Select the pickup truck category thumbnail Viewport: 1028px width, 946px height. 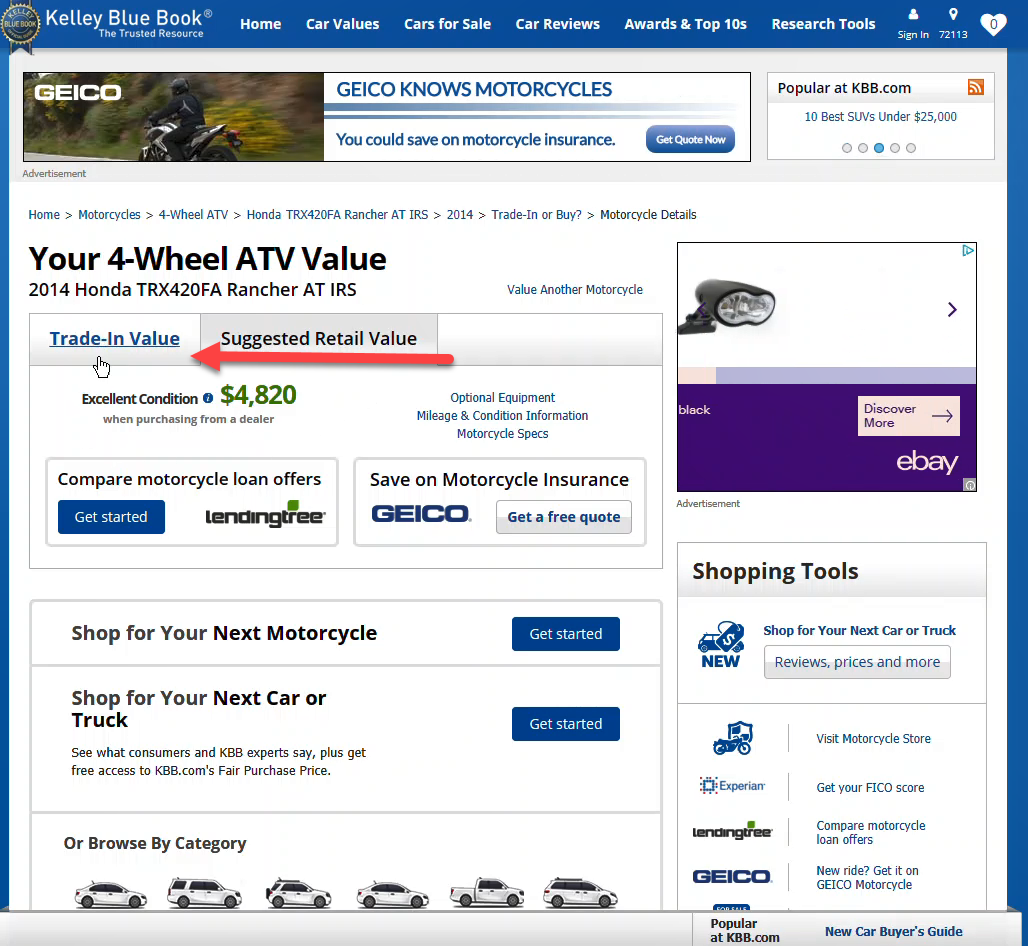point(487,892)
